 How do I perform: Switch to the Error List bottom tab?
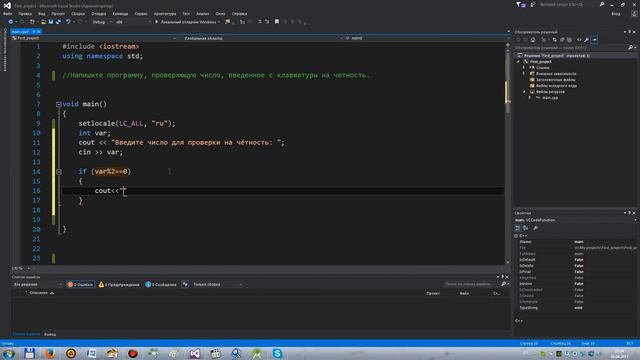tap(26, 334)
